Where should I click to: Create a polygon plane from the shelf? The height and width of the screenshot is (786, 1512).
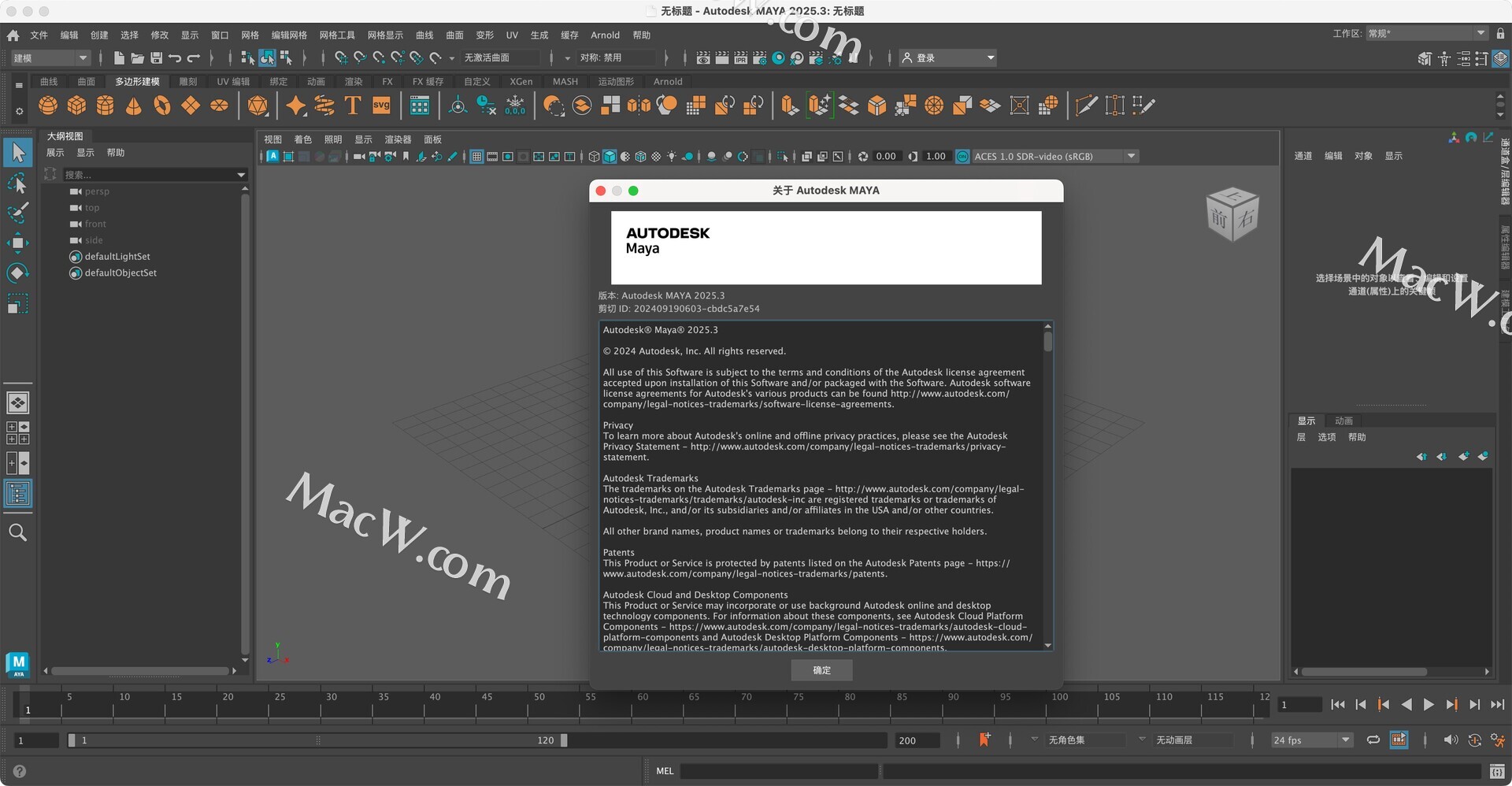click(191, 105)
